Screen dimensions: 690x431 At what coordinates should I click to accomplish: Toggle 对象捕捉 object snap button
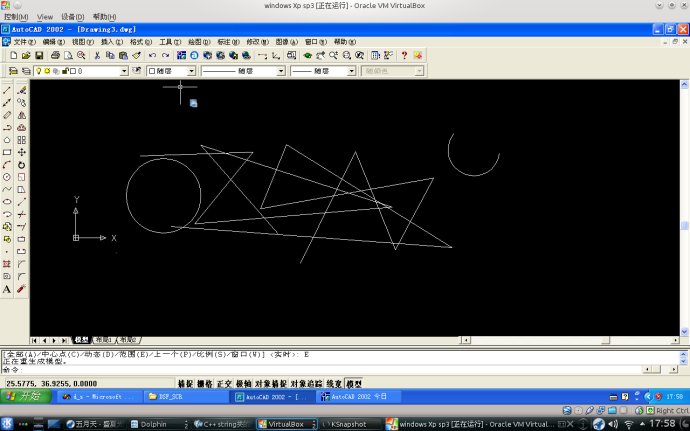tap(271, 383)
